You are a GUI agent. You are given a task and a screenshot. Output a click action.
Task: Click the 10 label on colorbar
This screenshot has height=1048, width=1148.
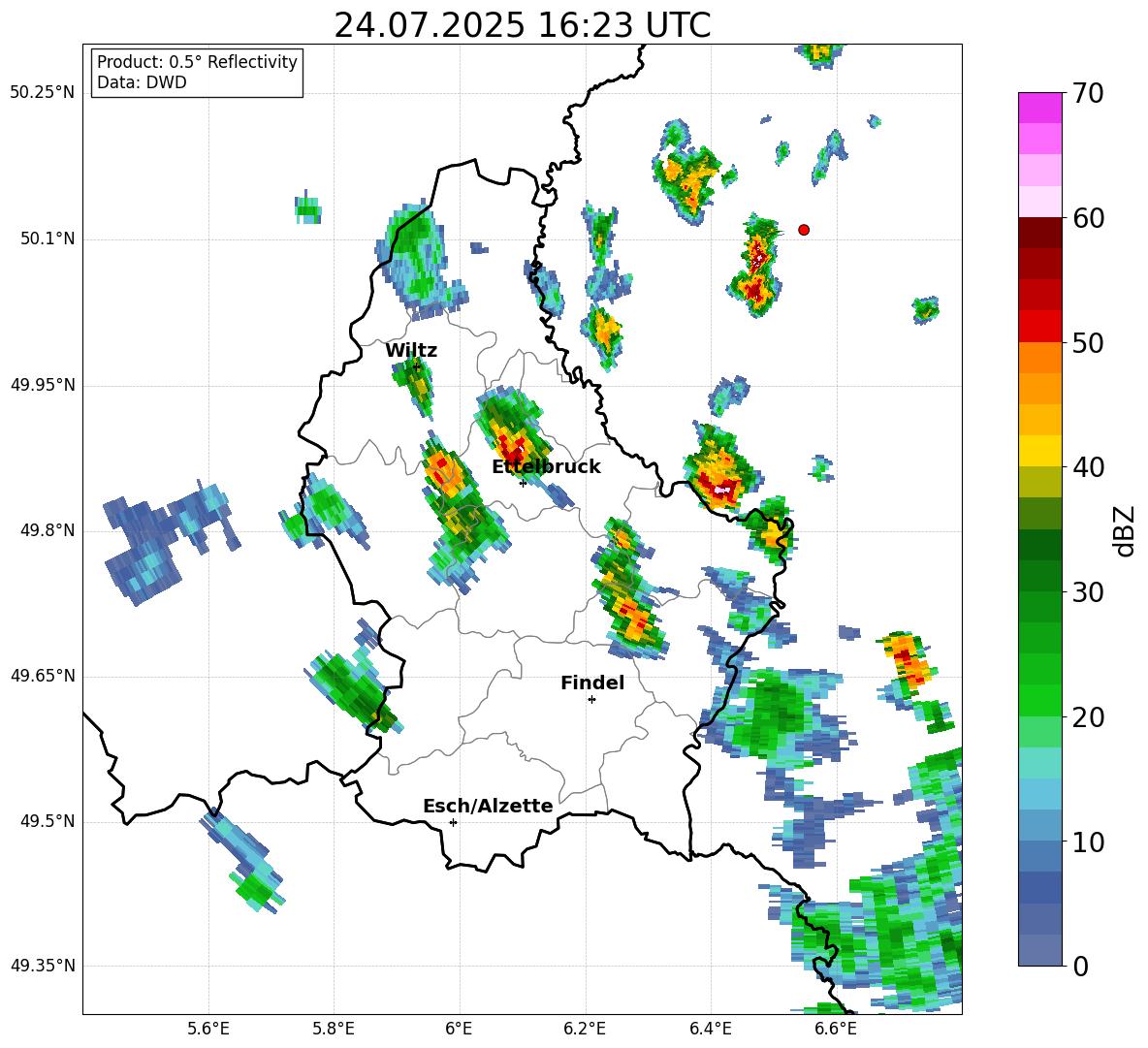[x=1088, y=842]
